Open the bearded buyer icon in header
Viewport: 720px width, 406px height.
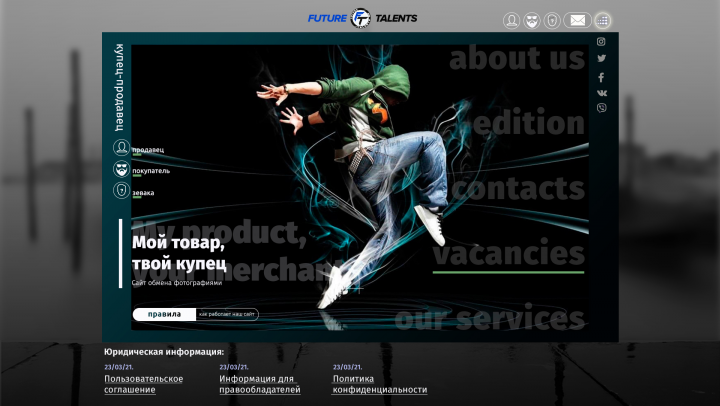click(532, 21)
